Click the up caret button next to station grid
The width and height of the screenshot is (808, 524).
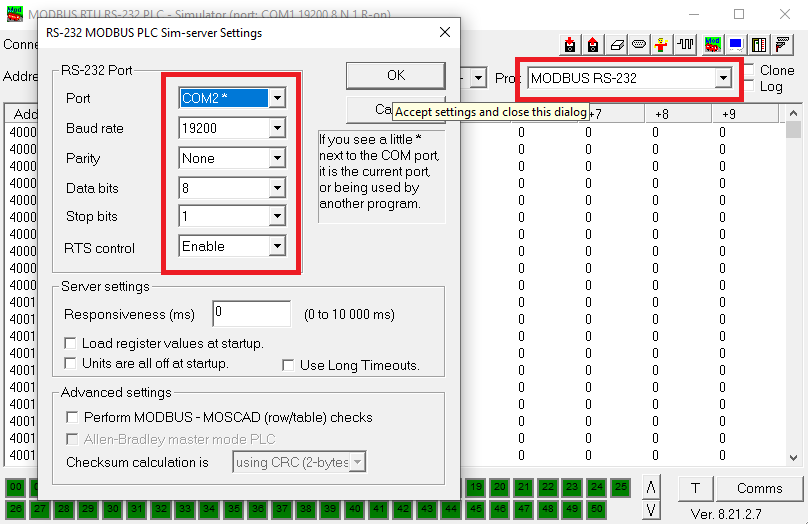click(x=651, y=487)
